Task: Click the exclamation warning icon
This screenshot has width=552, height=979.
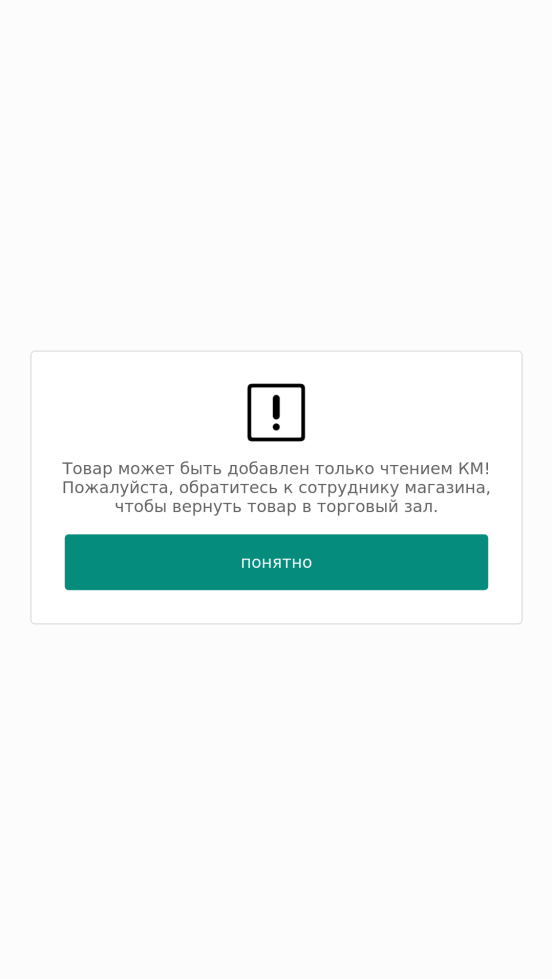Action: (x=276, y=412)
